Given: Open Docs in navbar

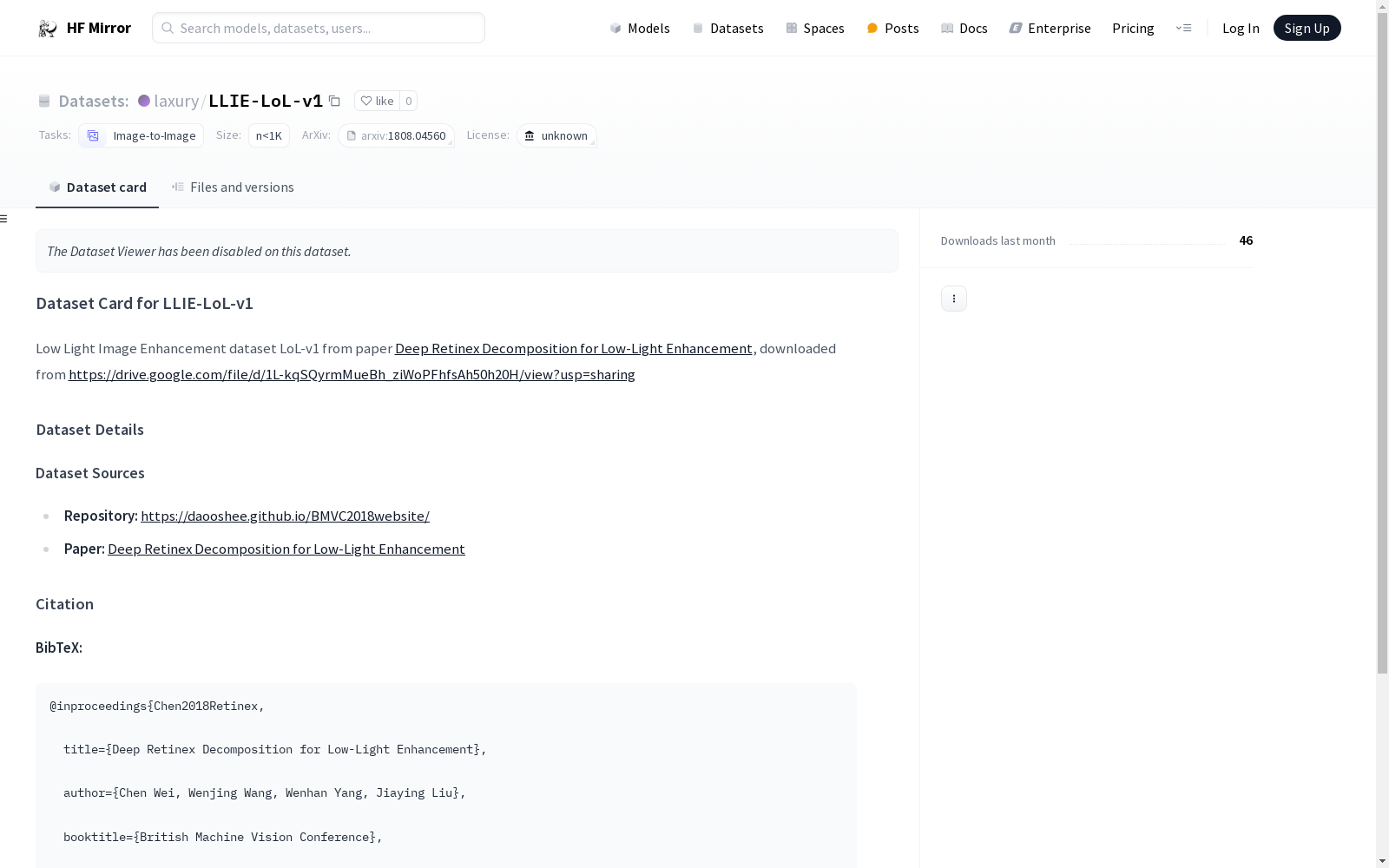Looking at the screenshot, I should click(x=964, y=28).
